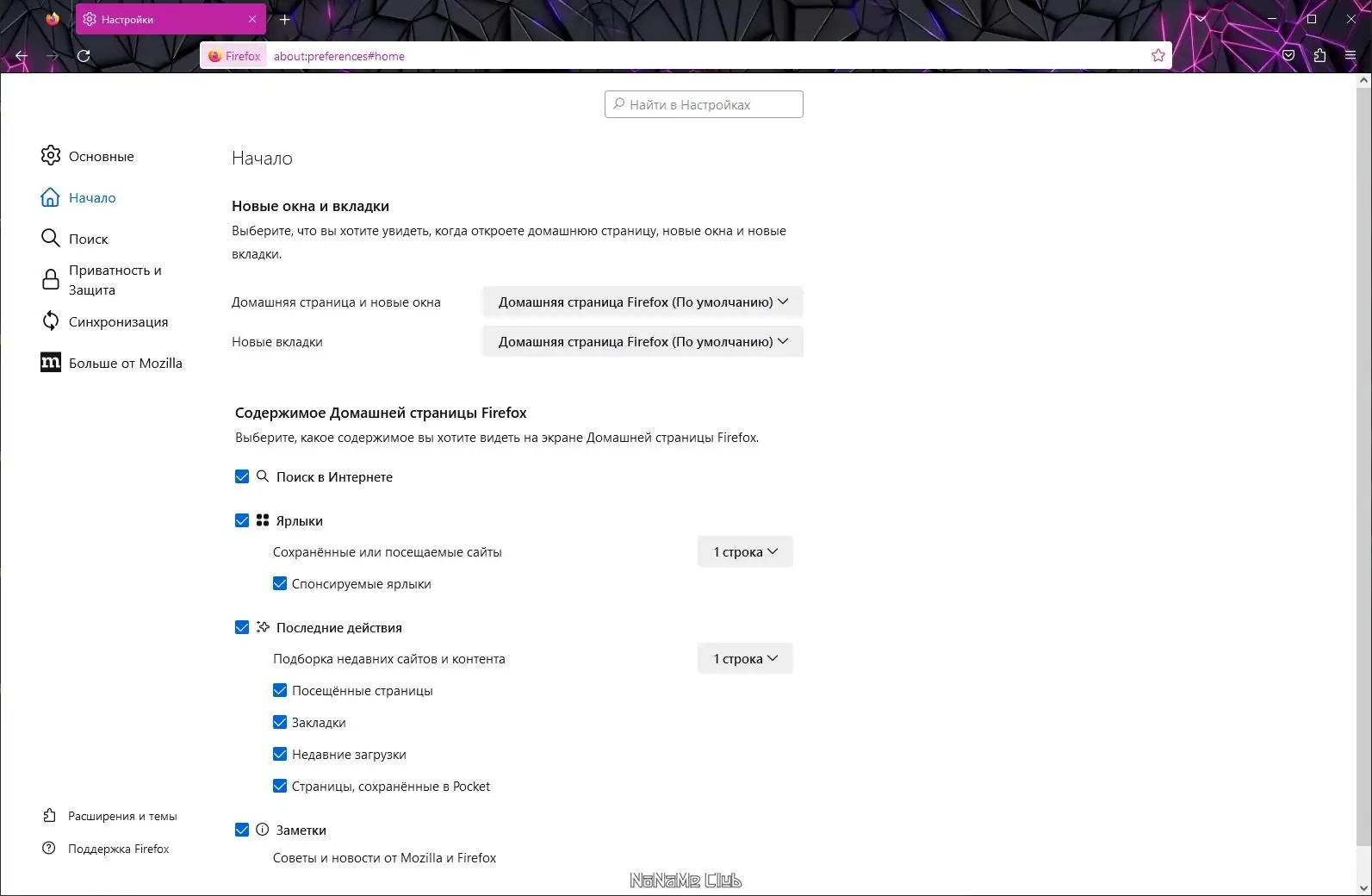Click the puzzle icon beside Расширения и темы

click(x=49, y=816)
